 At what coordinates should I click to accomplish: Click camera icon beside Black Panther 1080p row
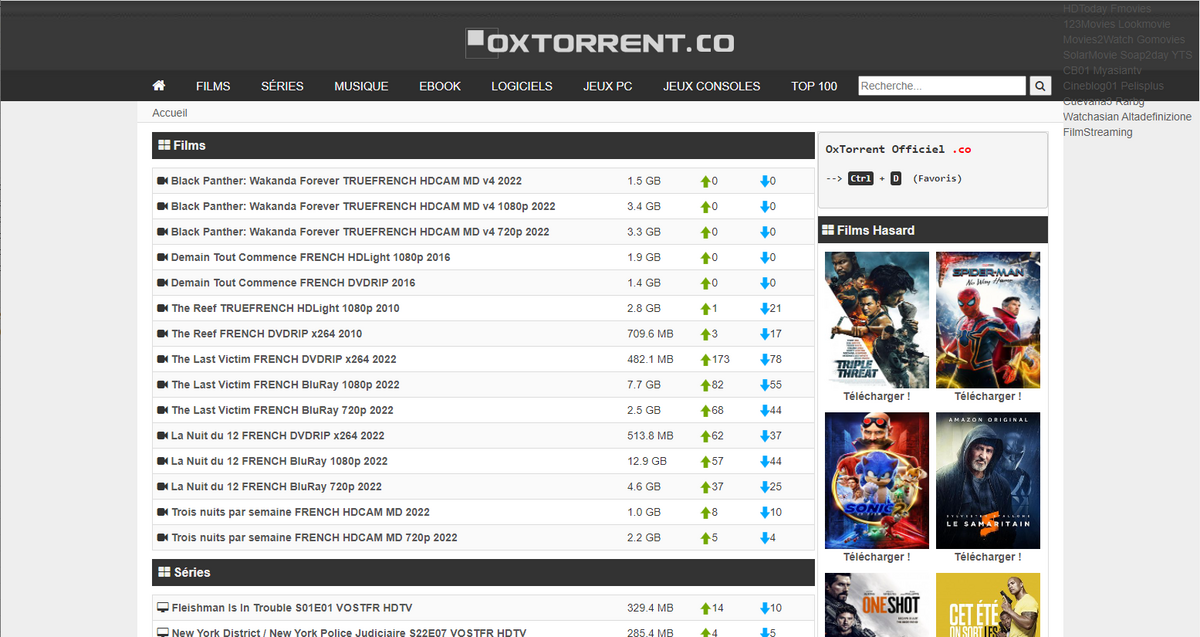(163, 206)
